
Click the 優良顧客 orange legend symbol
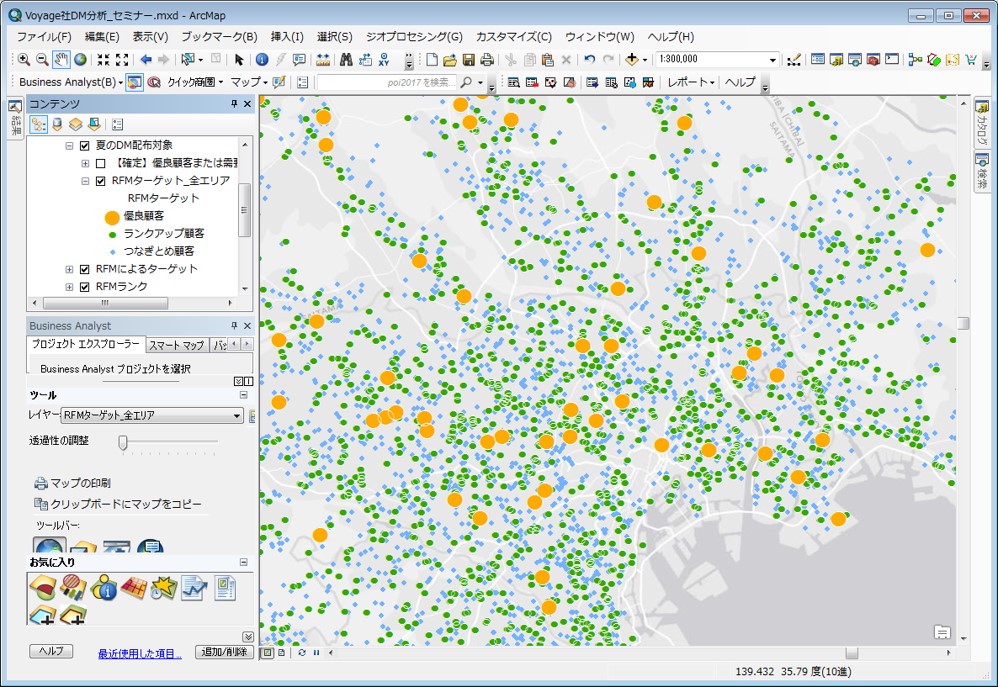[112, 218]
